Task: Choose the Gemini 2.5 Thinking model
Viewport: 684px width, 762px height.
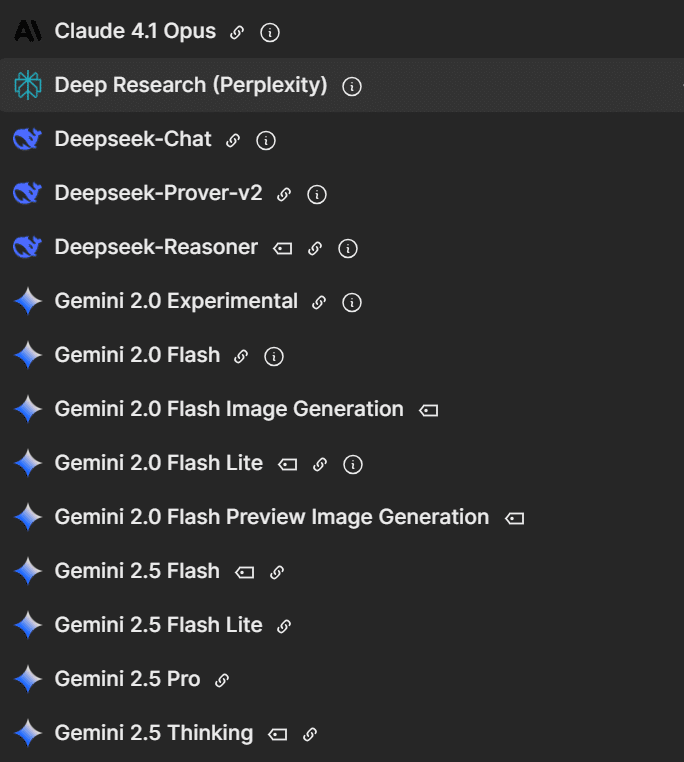Action: pos(154,734)
